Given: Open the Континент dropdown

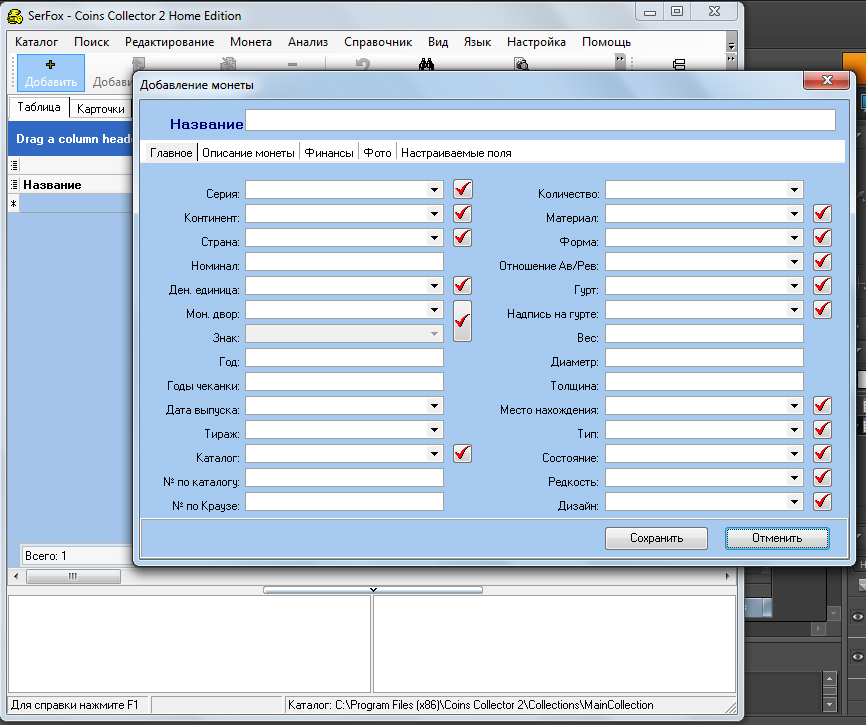Looking at the screenshot, I should [x=435, y=214].
